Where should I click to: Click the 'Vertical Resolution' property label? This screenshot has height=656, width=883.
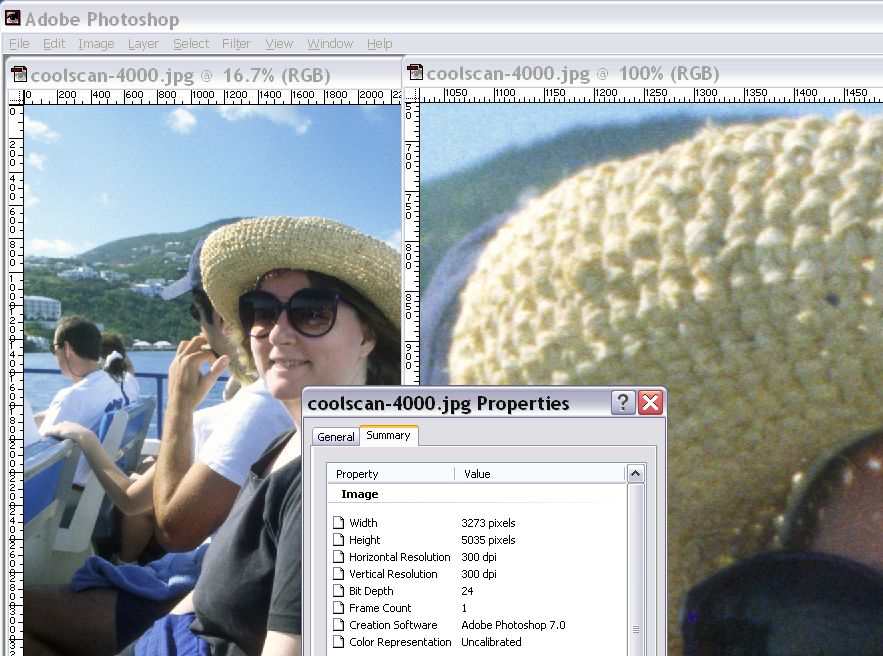(393, 574)
